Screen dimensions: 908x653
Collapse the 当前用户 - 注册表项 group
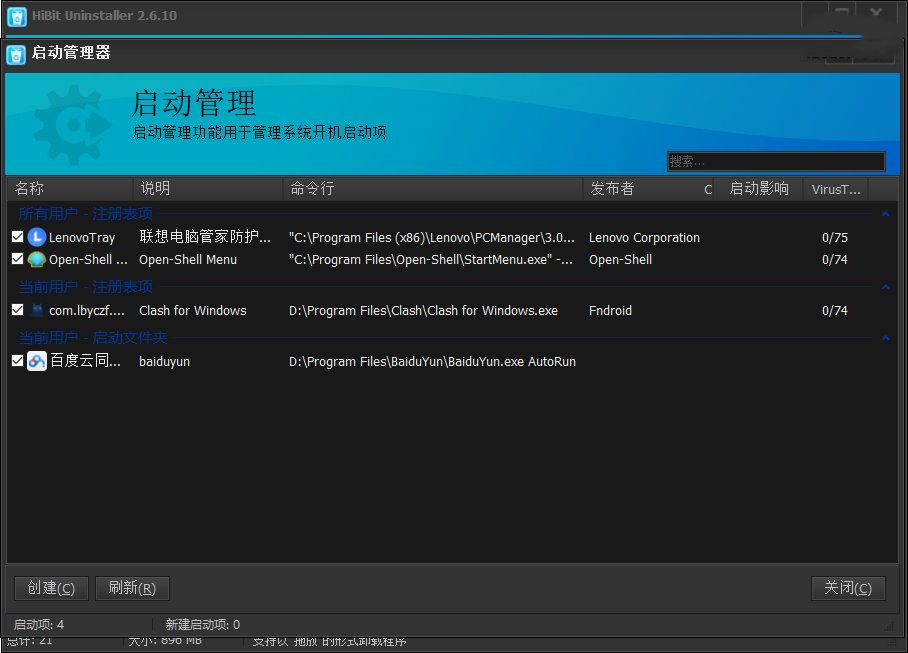pyautogui.click(x=884, y=287)
